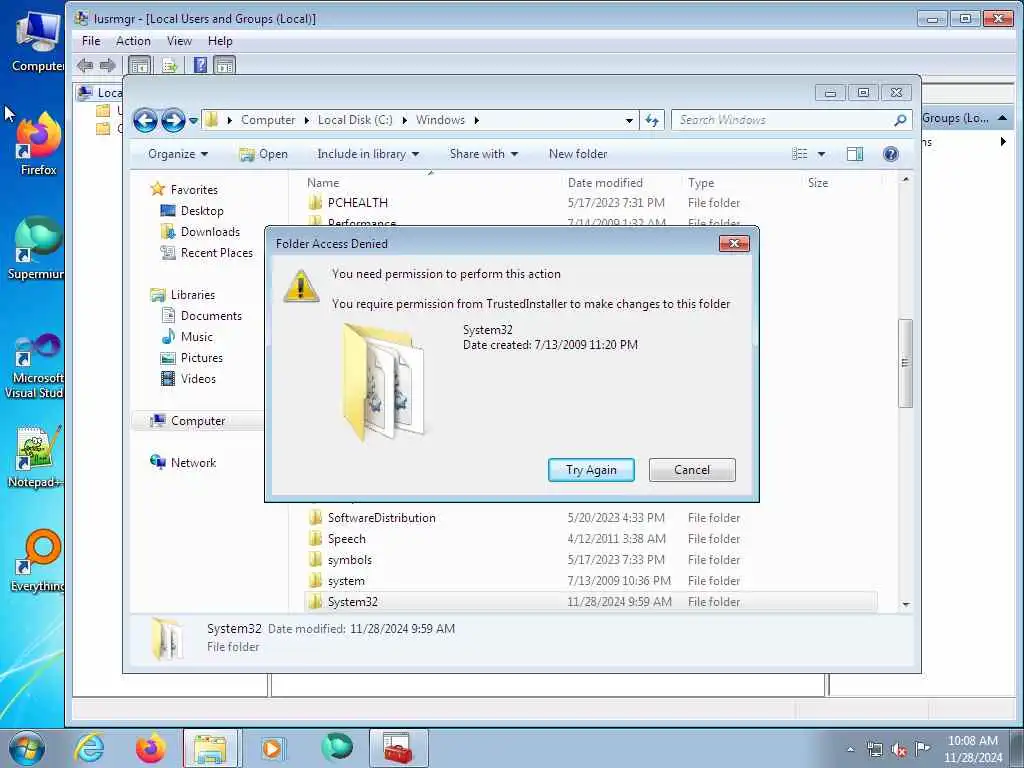
Task: Toggle the preview pane
Action: coord(855,154)
